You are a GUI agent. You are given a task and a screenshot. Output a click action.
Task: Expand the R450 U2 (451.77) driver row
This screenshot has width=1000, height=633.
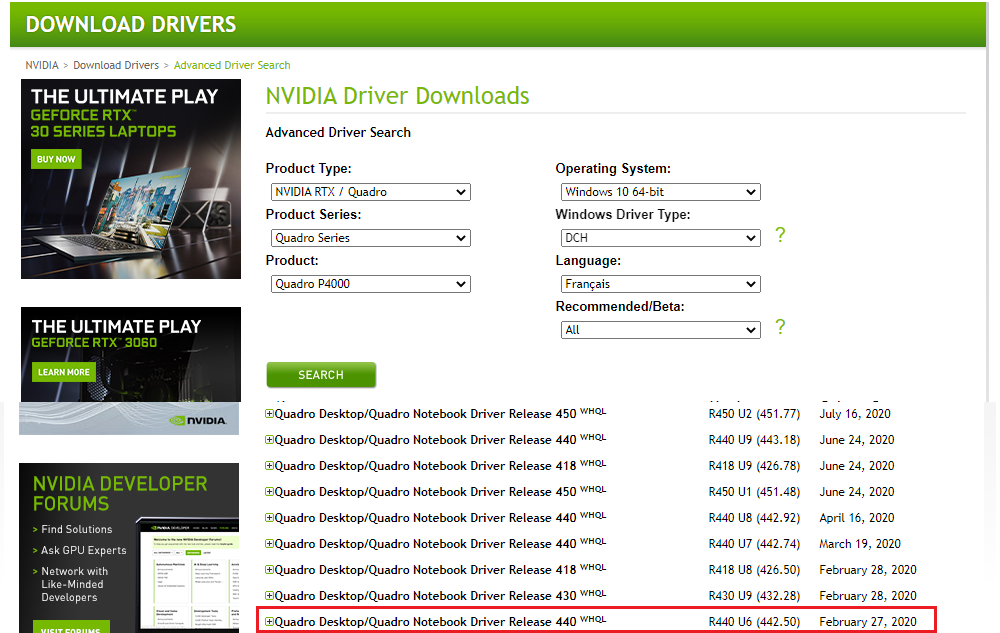(269, 413)
